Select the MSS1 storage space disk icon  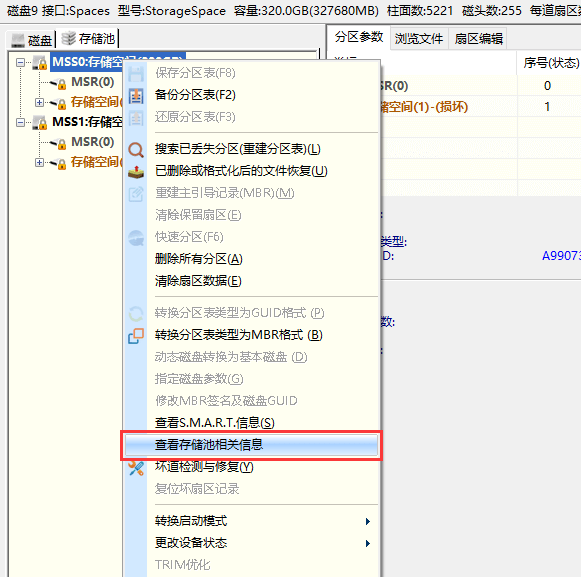[x=40, y=122]
